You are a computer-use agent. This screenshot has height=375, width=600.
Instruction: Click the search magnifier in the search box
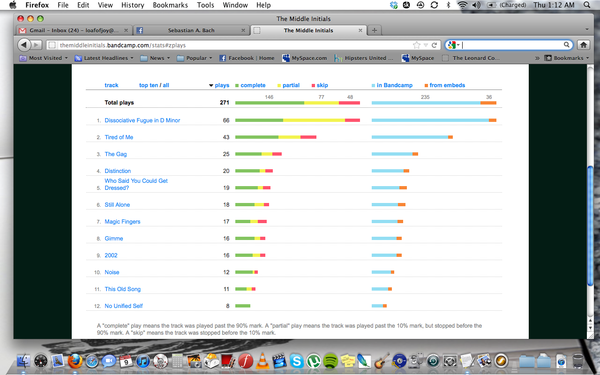click(x=566, y=45)
